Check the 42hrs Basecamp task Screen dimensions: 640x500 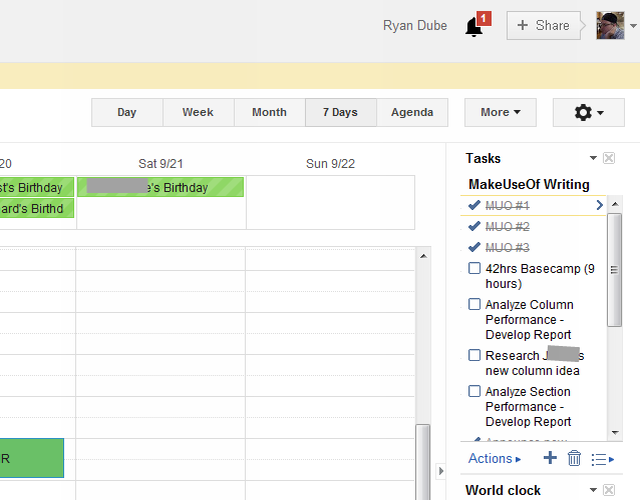475,268
